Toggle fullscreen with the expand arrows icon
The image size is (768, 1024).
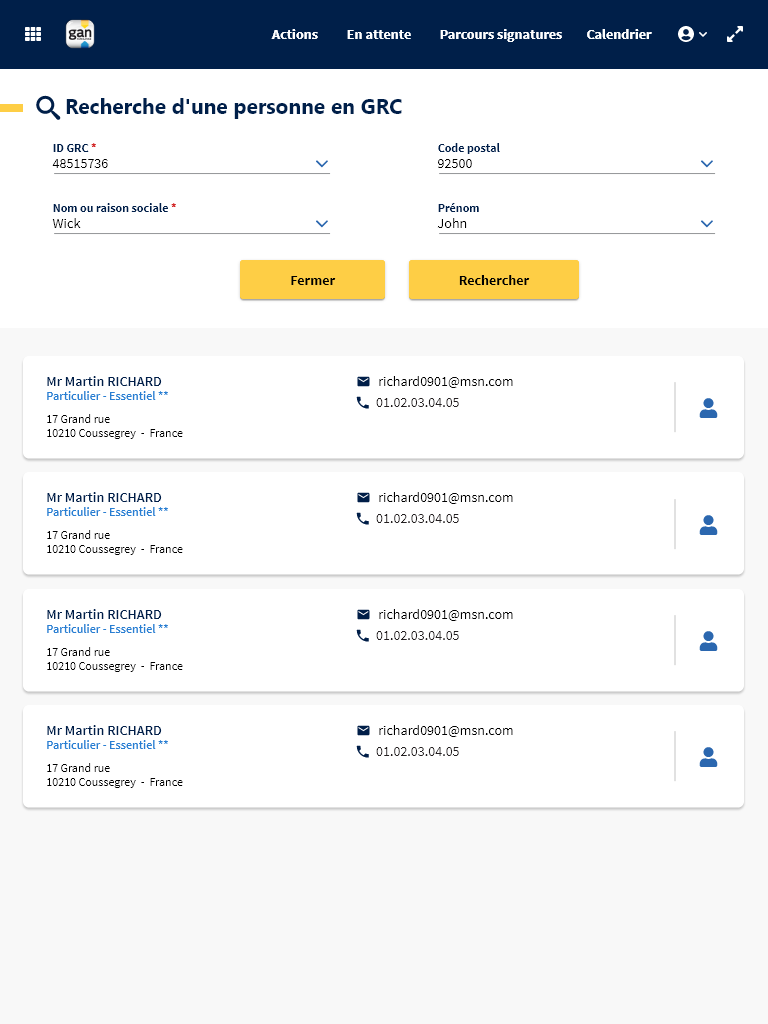735,34
